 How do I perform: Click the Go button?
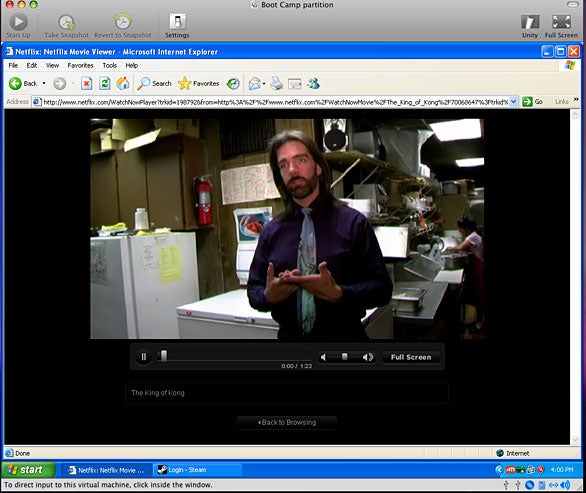coord(533,102)
